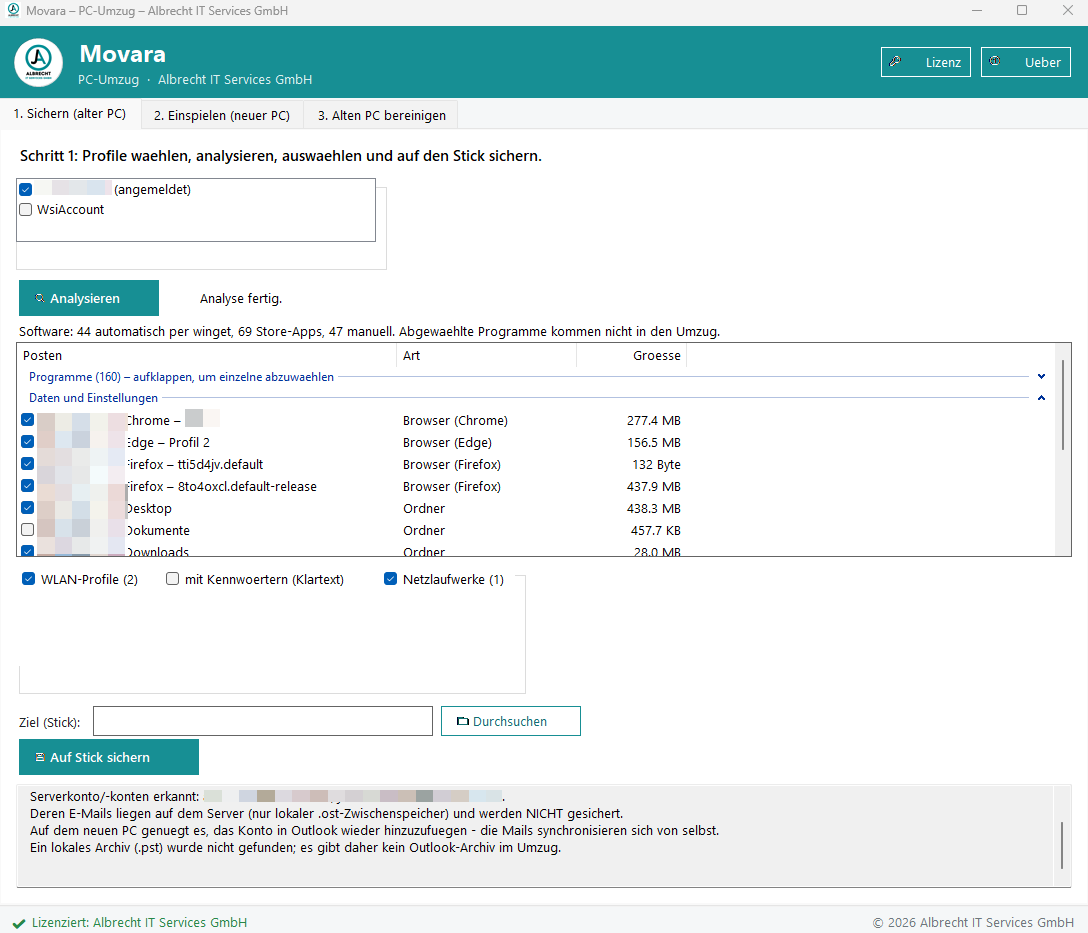Click the key icon on Lizenz
The height and width of the screenshot is (933, 1088).
click(x=895, y=62)
